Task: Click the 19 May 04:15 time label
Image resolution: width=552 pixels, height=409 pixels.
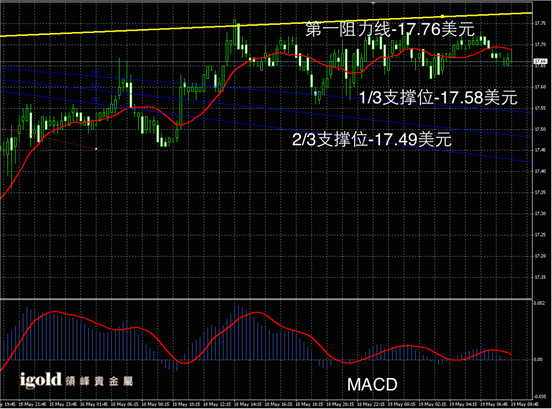Action: pos(463,404)
